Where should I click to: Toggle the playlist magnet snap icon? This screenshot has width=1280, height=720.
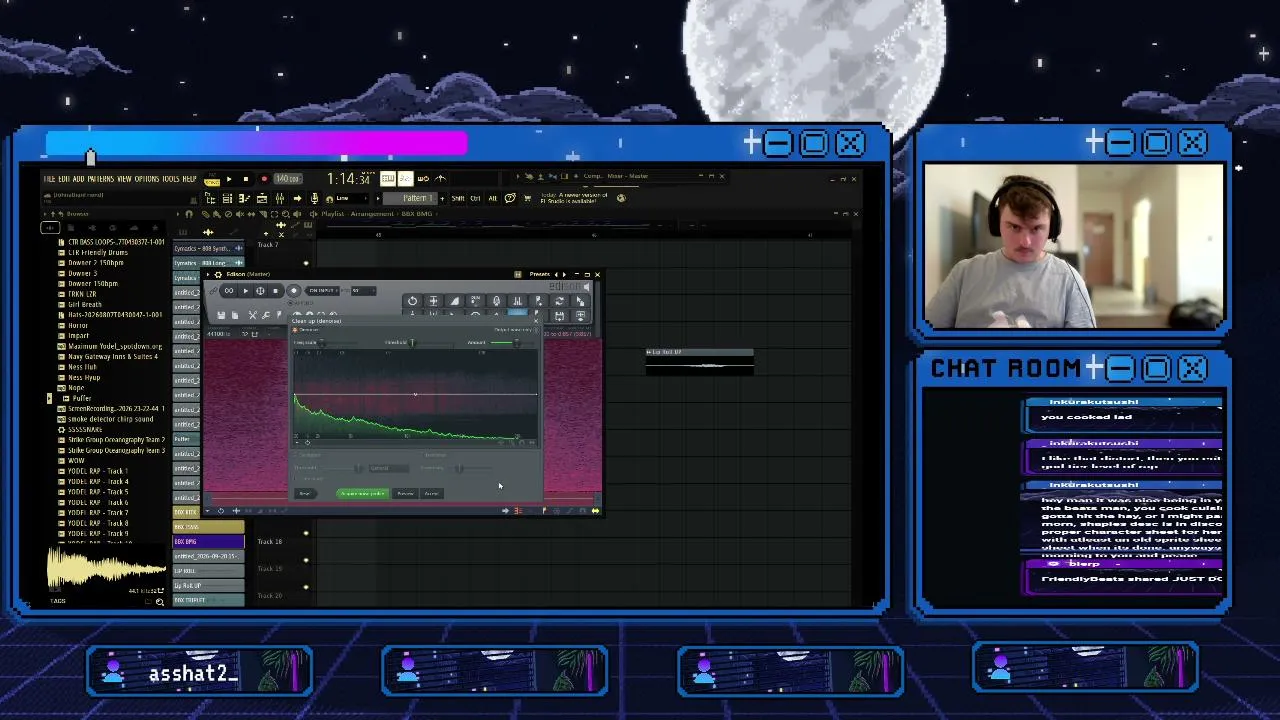point(190,214)
